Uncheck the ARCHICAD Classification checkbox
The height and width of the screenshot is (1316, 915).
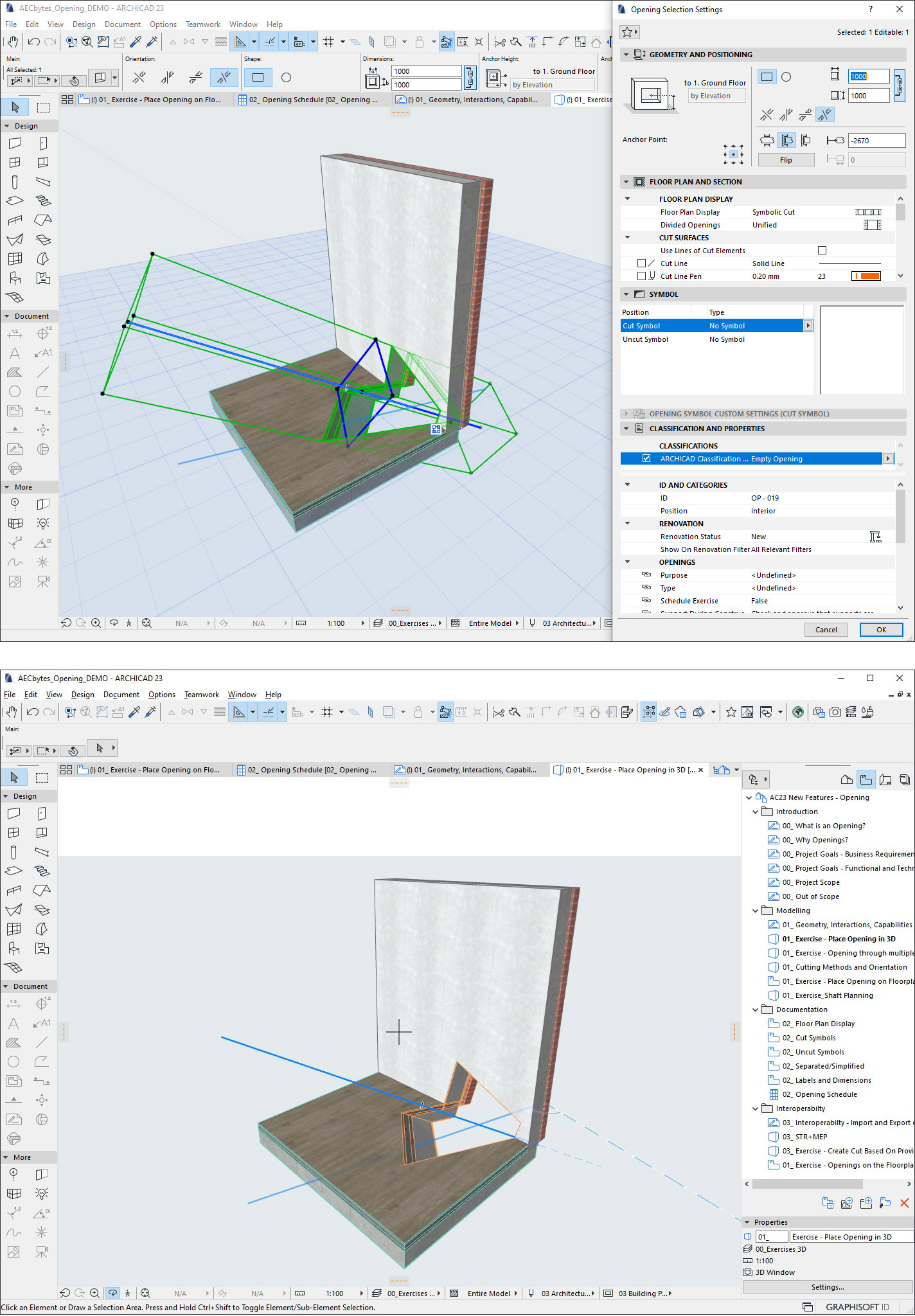pos(646,459)
